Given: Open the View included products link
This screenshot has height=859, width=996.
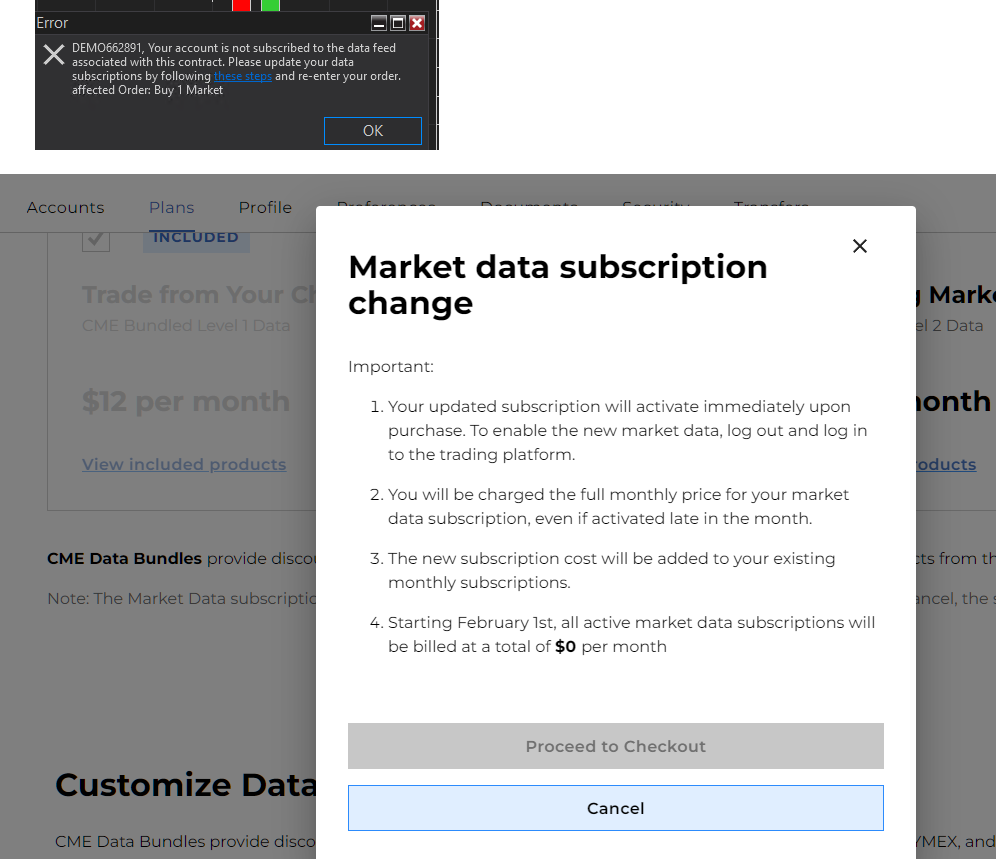Looking at the screenshot, I should point(184,464).
